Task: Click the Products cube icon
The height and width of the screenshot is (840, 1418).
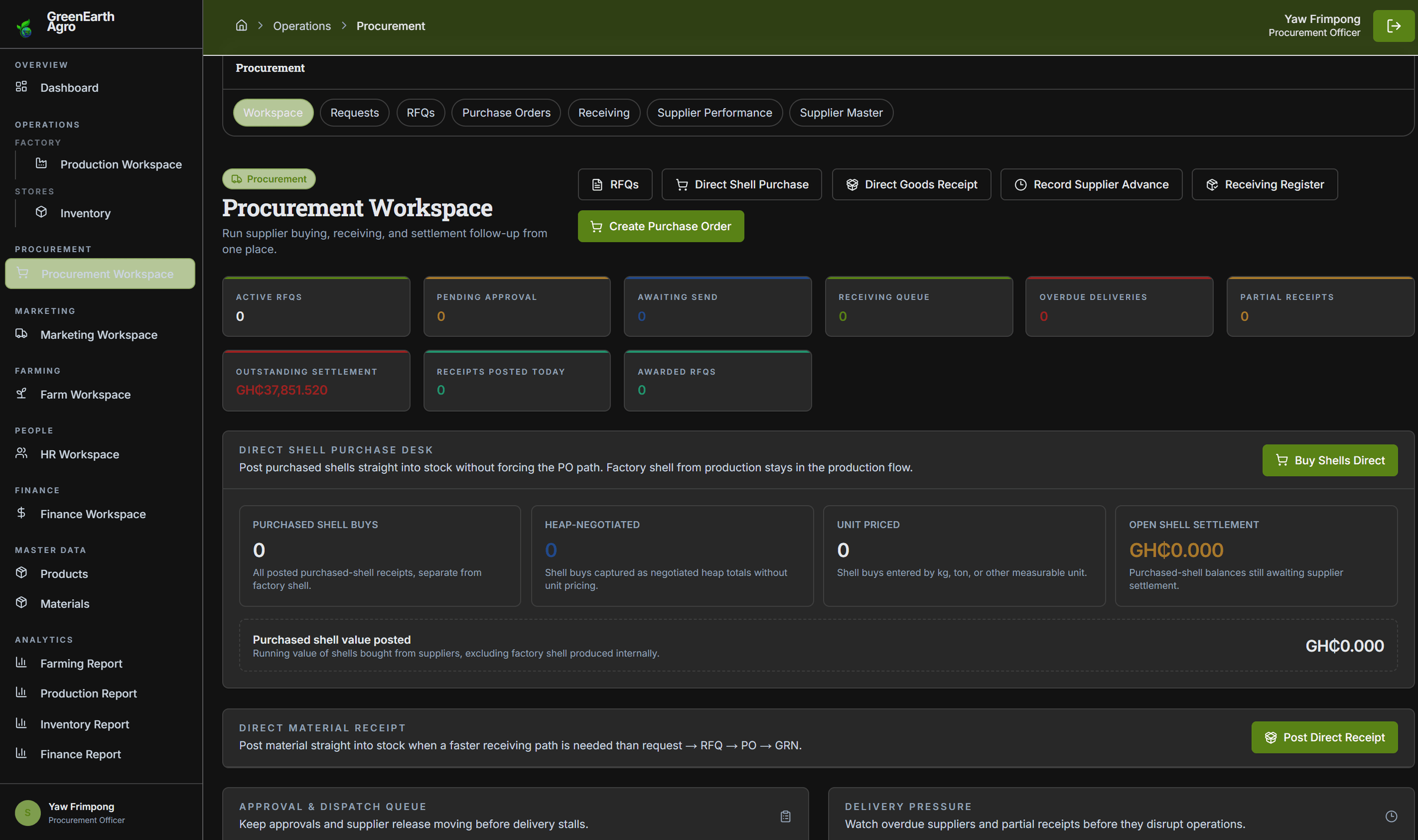Action: pyautogui.click(x=21, y=573)
